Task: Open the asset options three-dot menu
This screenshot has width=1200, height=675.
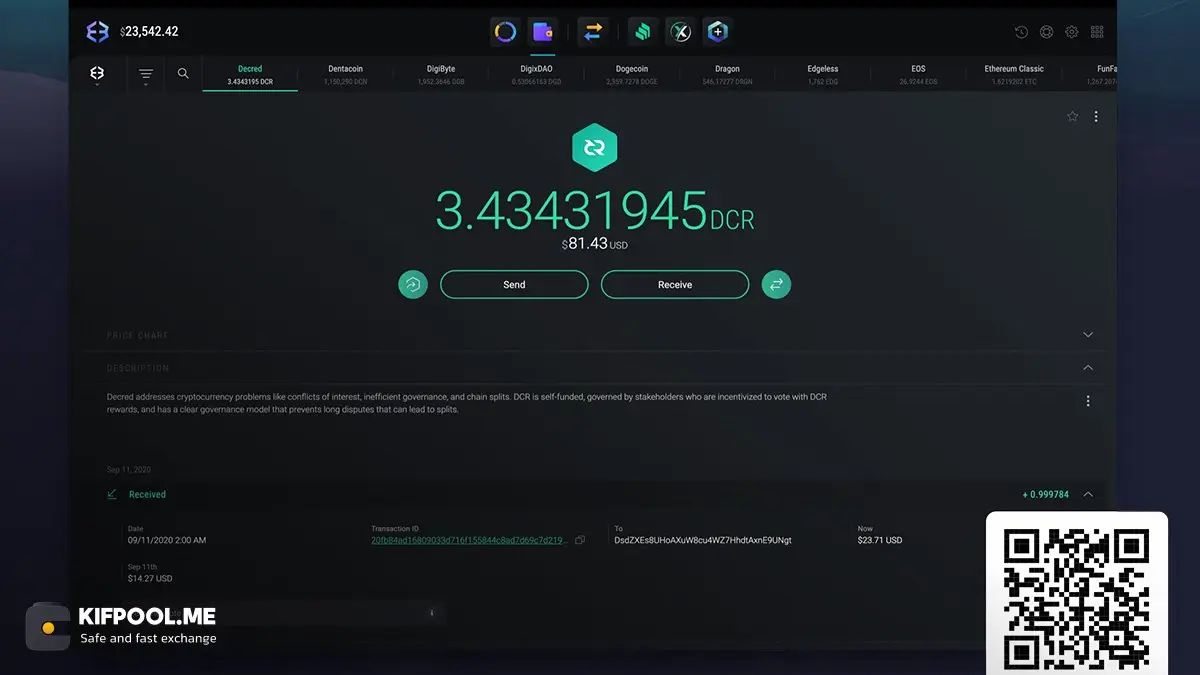Action: click(1096, 117)
